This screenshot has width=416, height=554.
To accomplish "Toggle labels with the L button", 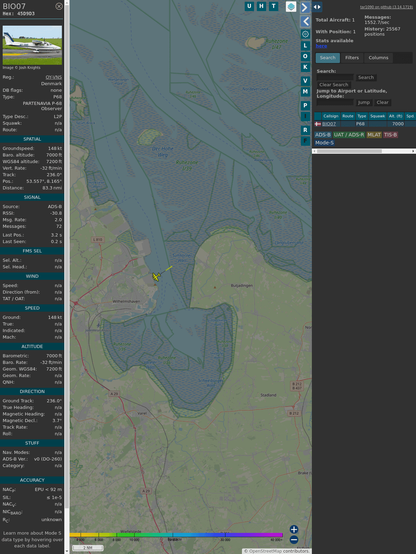I will pos(305,46).
